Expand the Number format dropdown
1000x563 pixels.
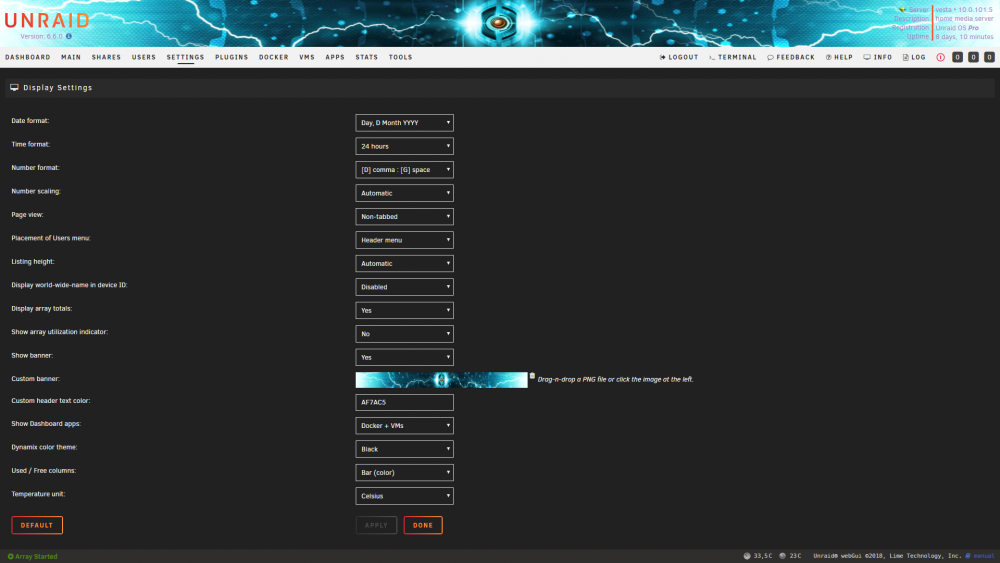tap(404, 170)
